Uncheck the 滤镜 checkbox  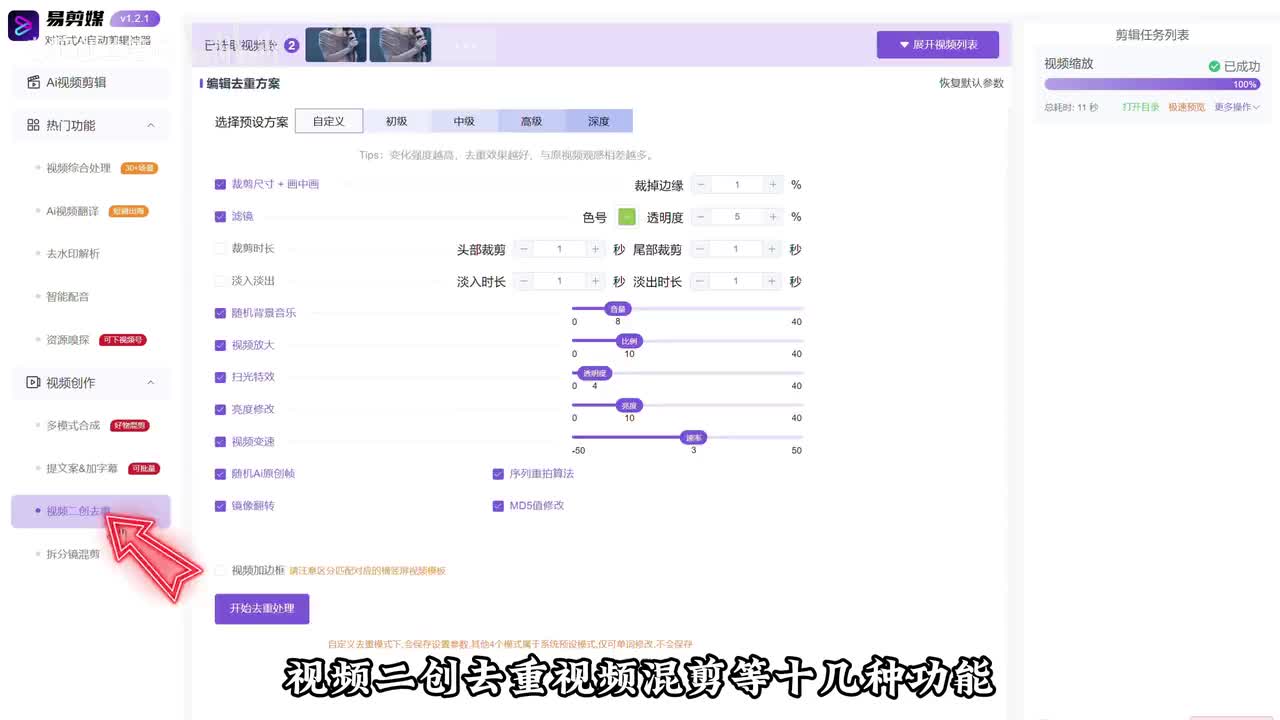click(x=220, y=217)
